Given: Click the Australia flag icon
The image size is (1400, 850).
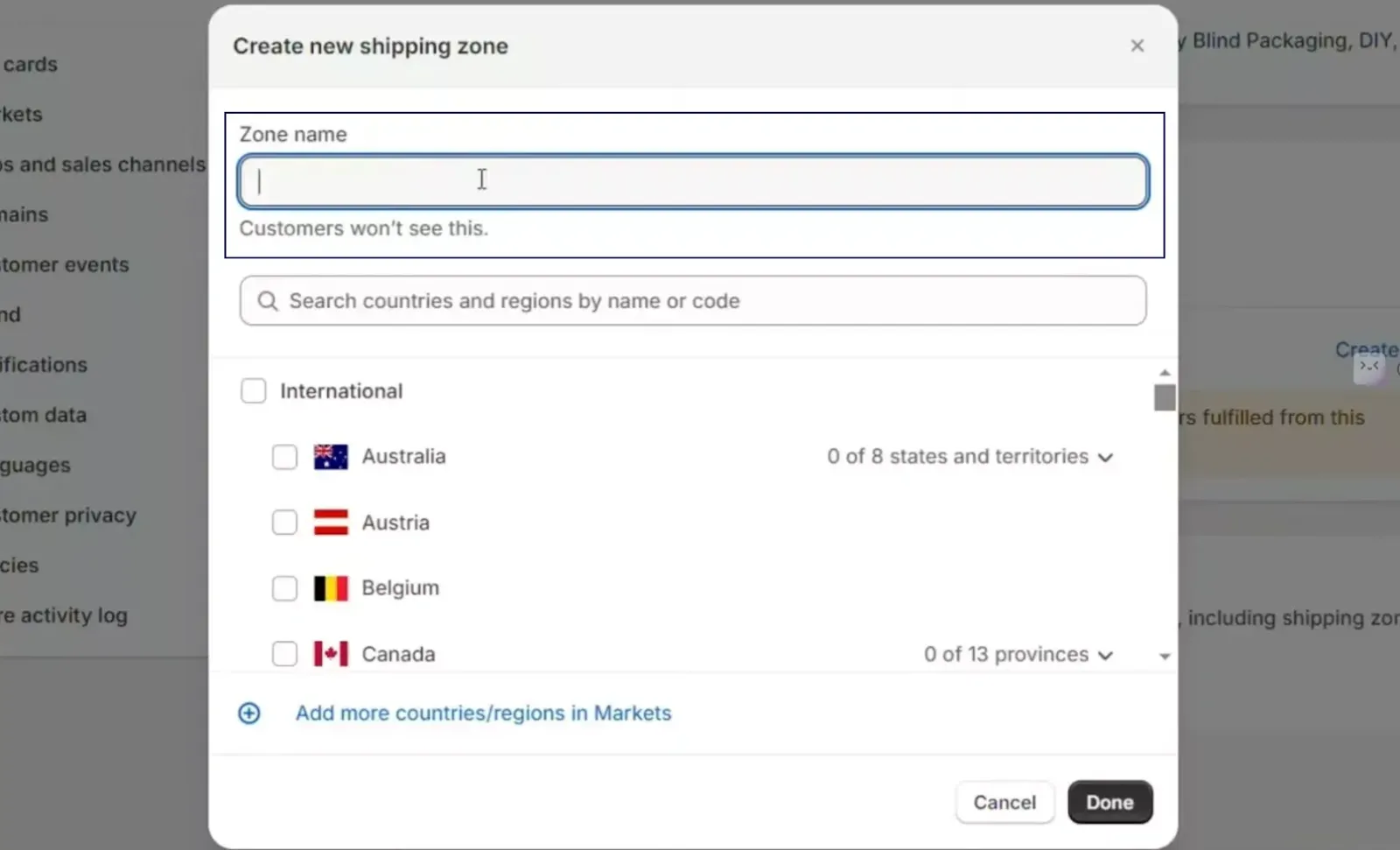Looking at the screenshot, I should coord(331,457).
